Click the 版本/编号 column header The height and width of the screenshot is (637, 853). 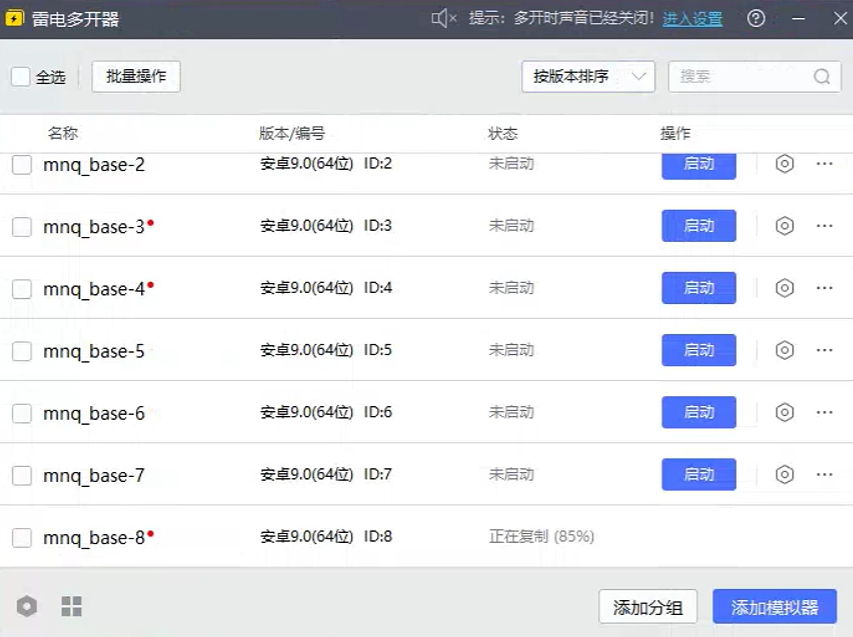(292, 133)
